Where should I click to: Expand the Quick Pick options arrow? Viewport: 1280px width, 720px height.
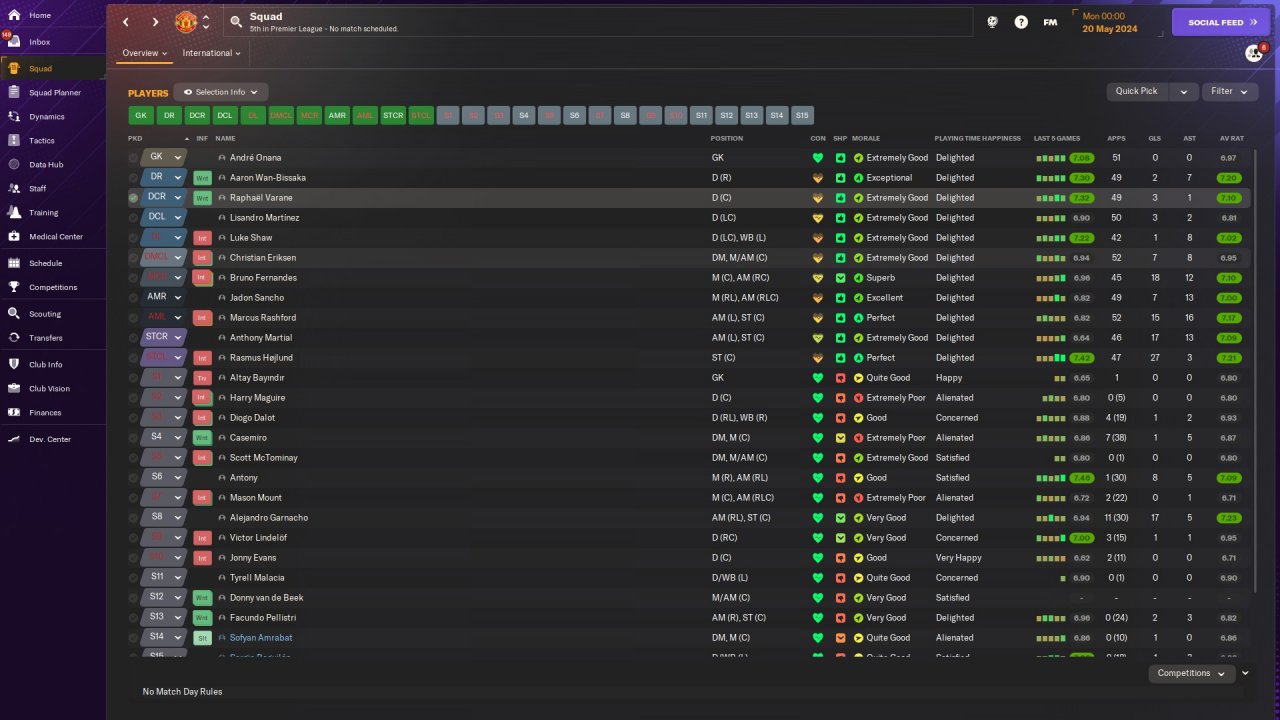[x=1184, y=91]
